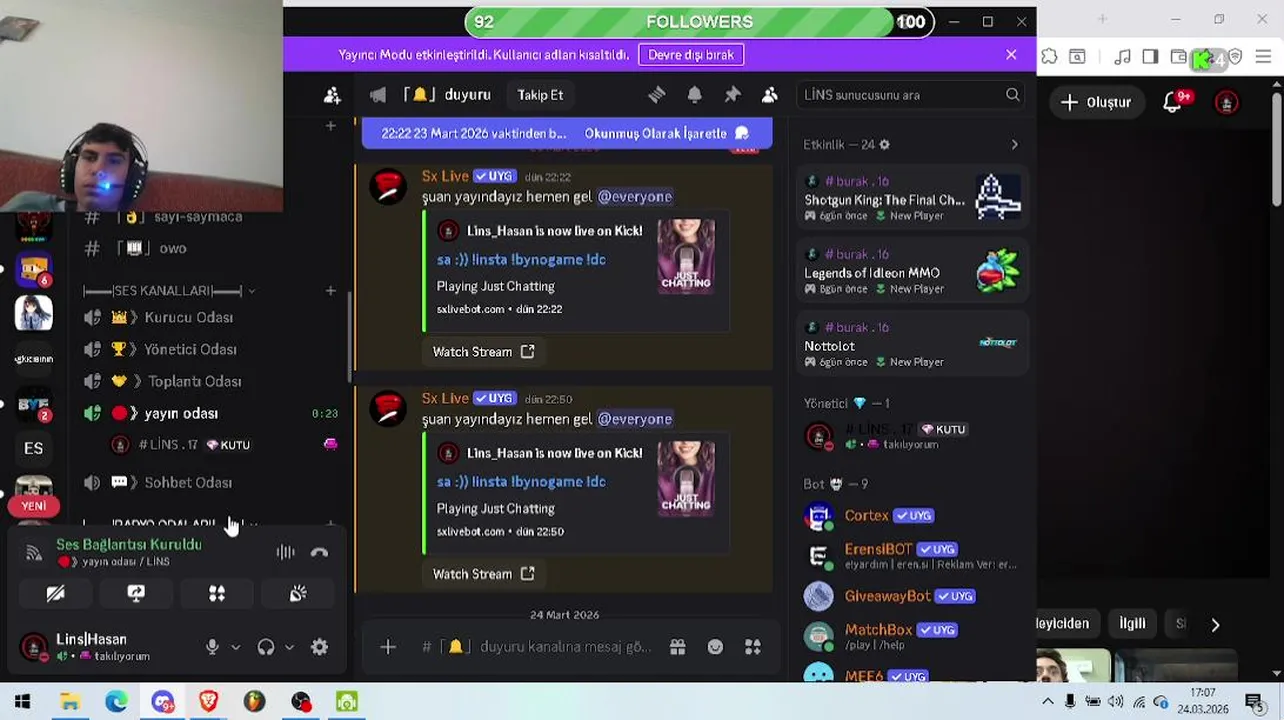Screen dimensions: 1284x720
Task: Dismiss the streamer mode purple banner
Action: tap(1011, 55)
